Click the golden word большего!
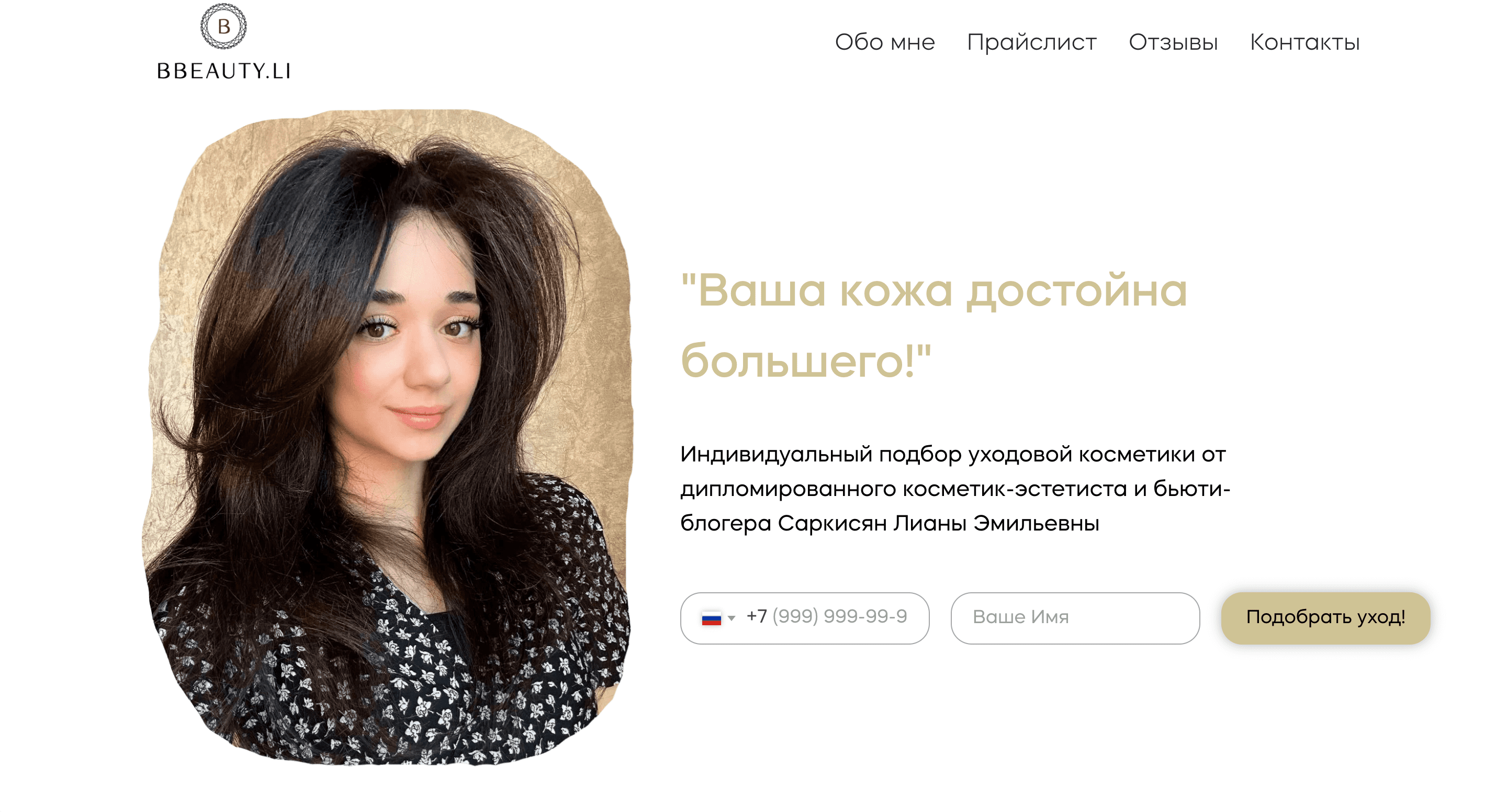The image size is (1507, 812). (x=798, y=360)
